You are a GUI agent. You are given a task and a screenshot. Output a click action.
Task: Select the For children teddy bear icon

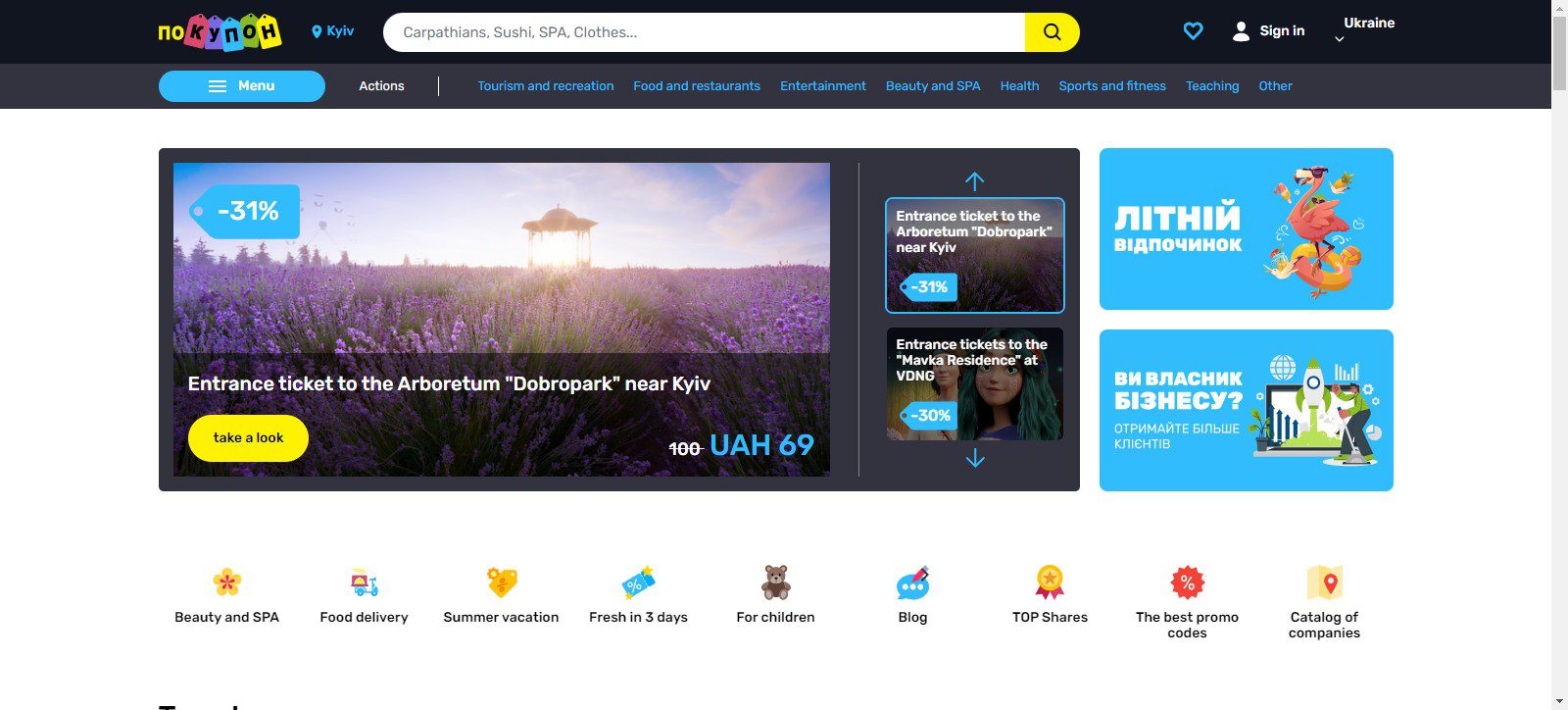[x=775, y=583]
